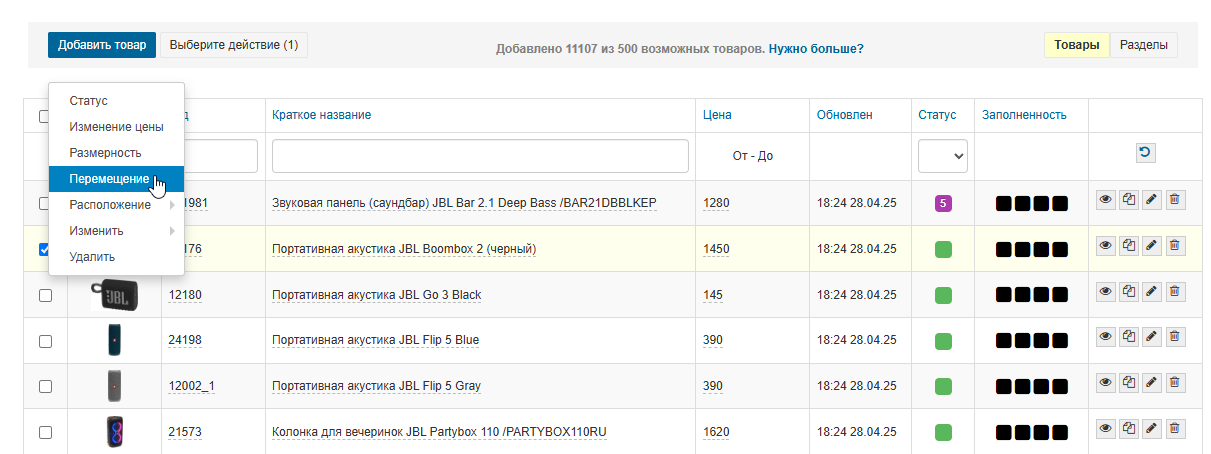The height and width of the screenshot is (454, 1211).
Task: Duplicate the JBL Boombox 2 product
Action: [x=1129, y=245]
